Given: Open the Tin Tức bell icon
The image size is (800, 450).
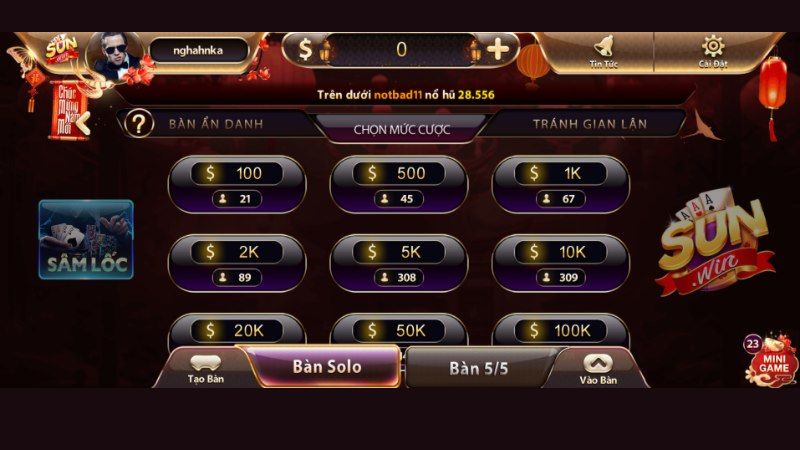Looking at the screenshot, I should pyautogui.click(x=604, y=52).
